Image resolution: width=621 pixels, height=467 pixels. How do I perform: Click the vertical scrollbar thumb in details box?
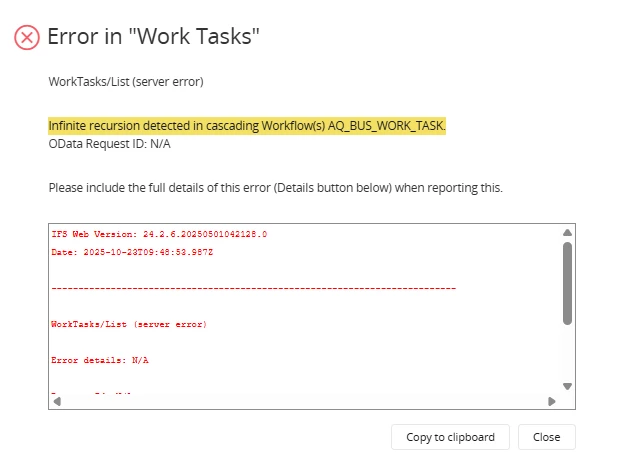click(x=567, y=282)
